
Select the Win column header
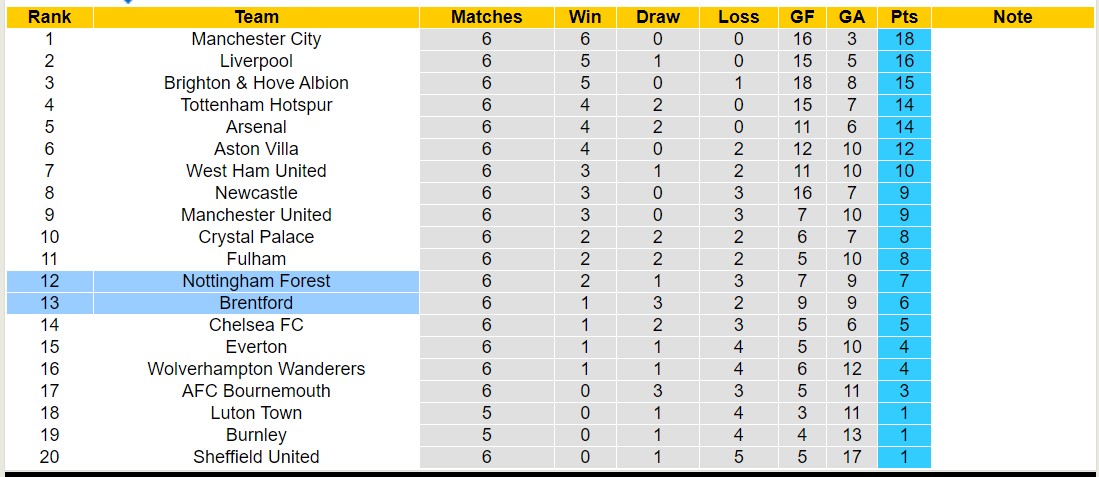pyautogui.click(x=585, y=17)
